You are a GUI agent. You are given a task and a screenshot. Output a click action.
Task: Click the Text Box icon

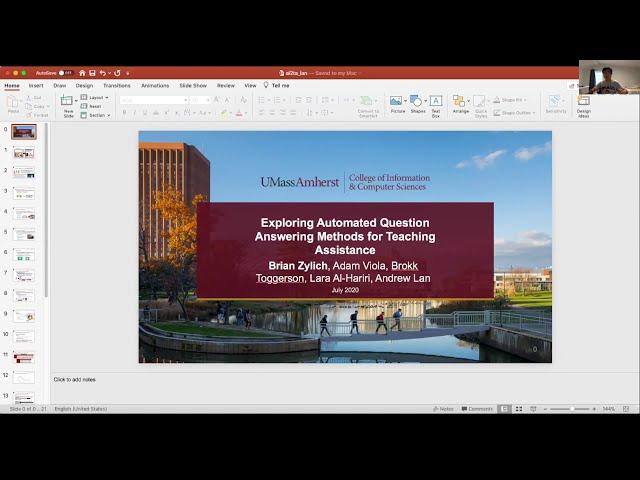click(x=436, y=101)
